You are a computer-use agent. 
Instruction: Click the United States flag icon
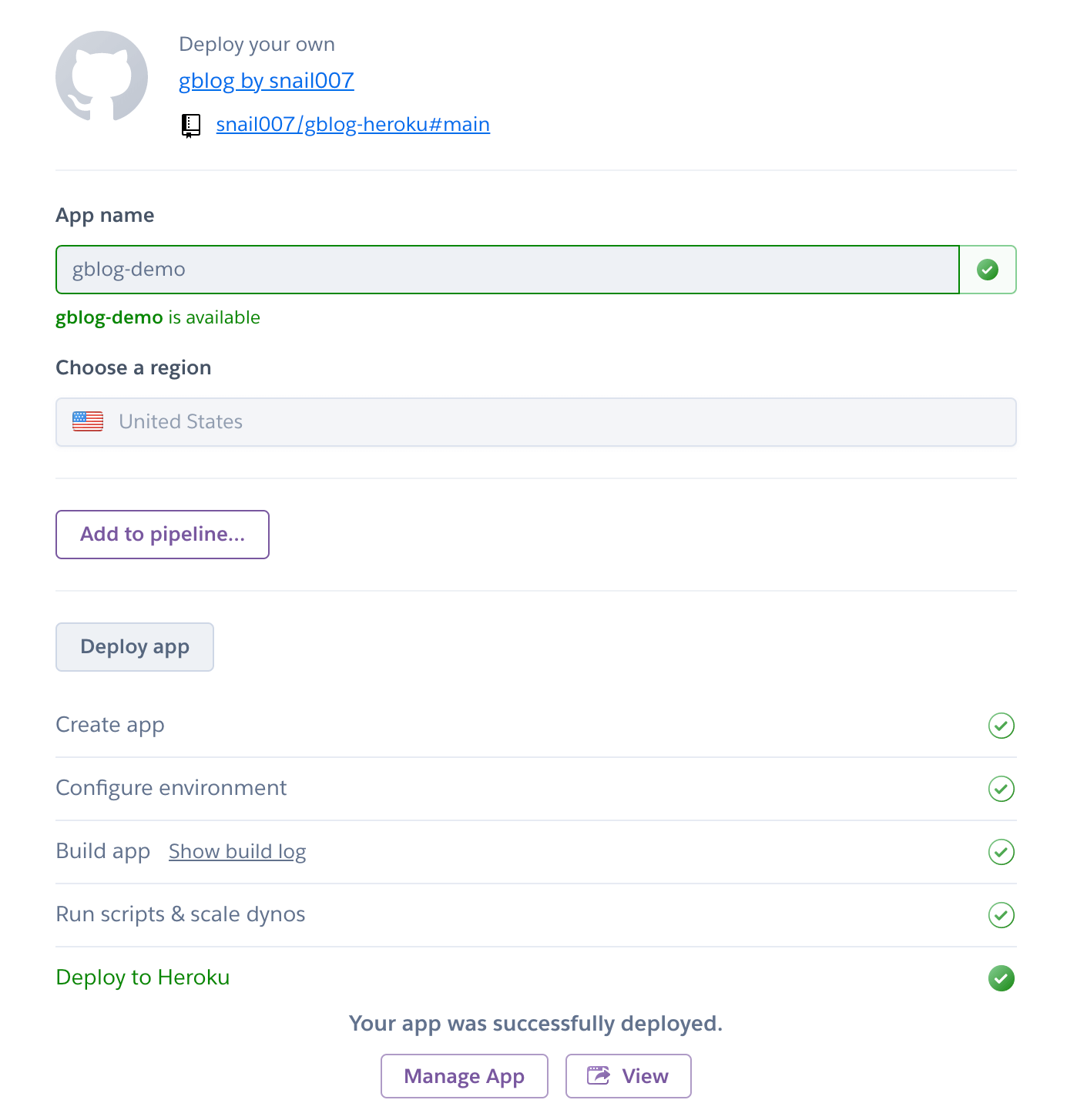pos(88,421)
